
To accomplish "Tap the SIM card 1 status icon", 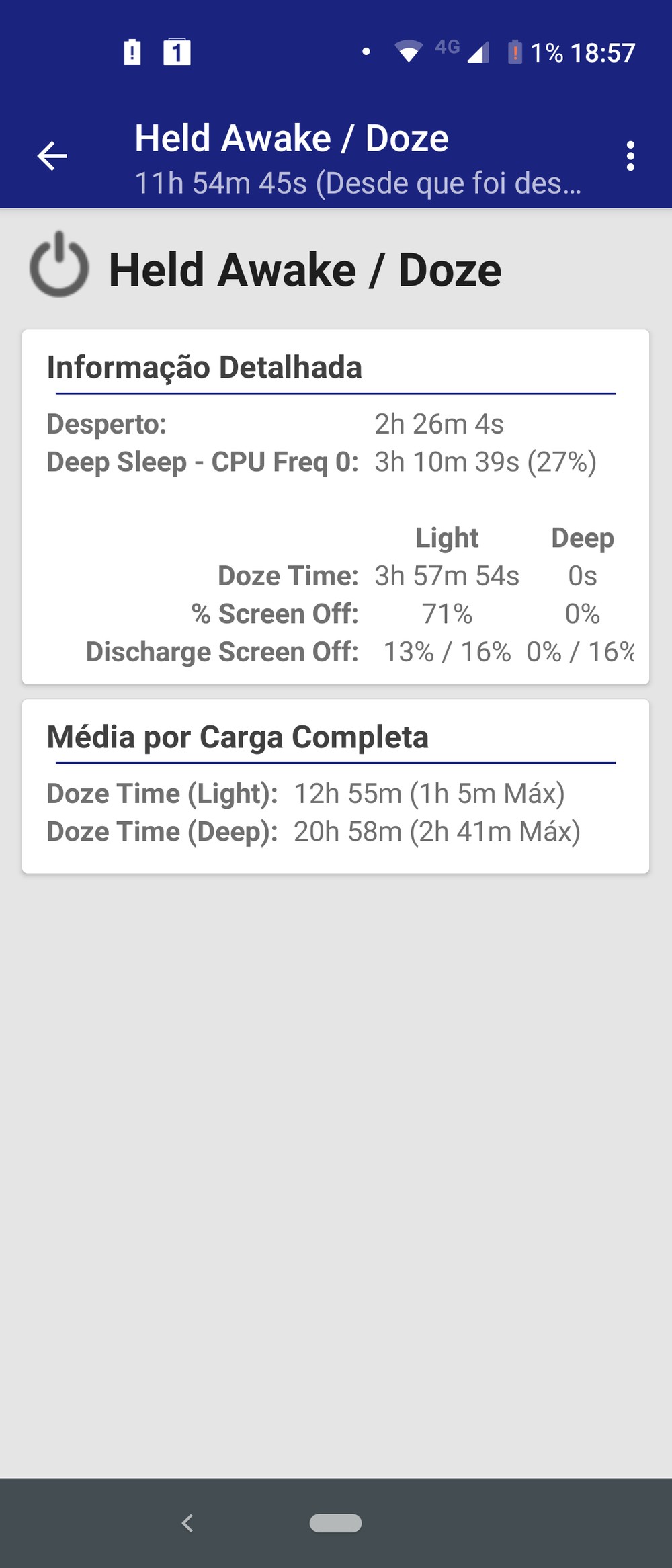I will pyautogui.click(x=177, y=52).
